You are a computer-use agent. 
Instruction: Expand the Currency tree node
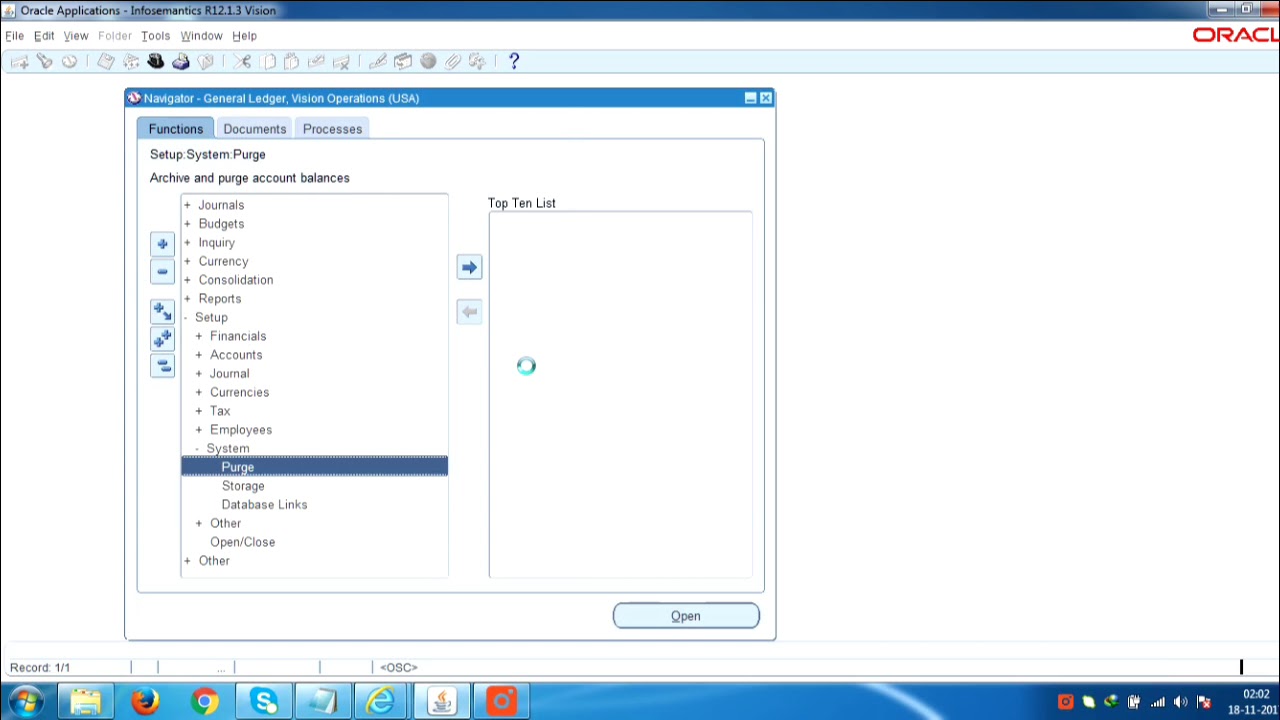tap(187, 261)
